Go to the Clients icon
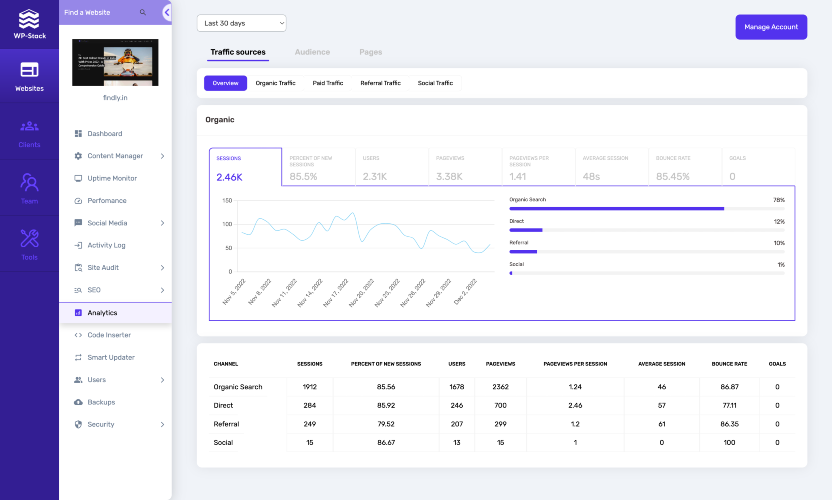The image size is (832, 500). pyautogui.click(x=29, y=126)
